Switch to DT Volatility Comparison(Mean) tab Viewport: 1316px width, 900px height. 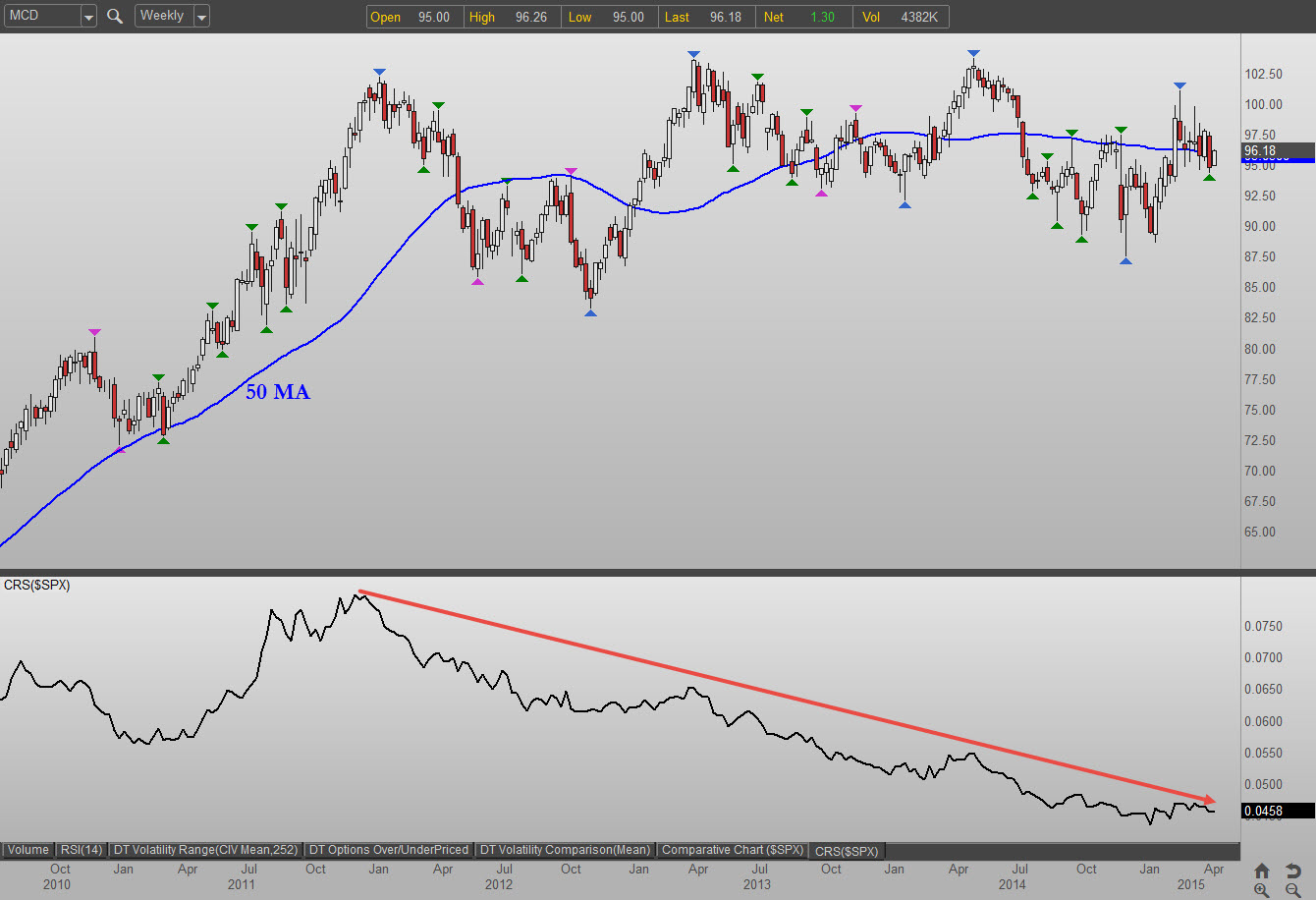(566, 850)
